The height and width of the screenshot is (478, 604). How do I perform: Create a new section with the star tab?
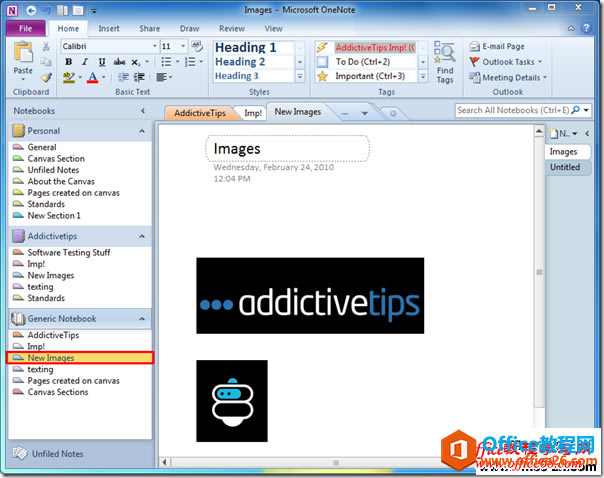pyautogui.click(x=393, y=113)
